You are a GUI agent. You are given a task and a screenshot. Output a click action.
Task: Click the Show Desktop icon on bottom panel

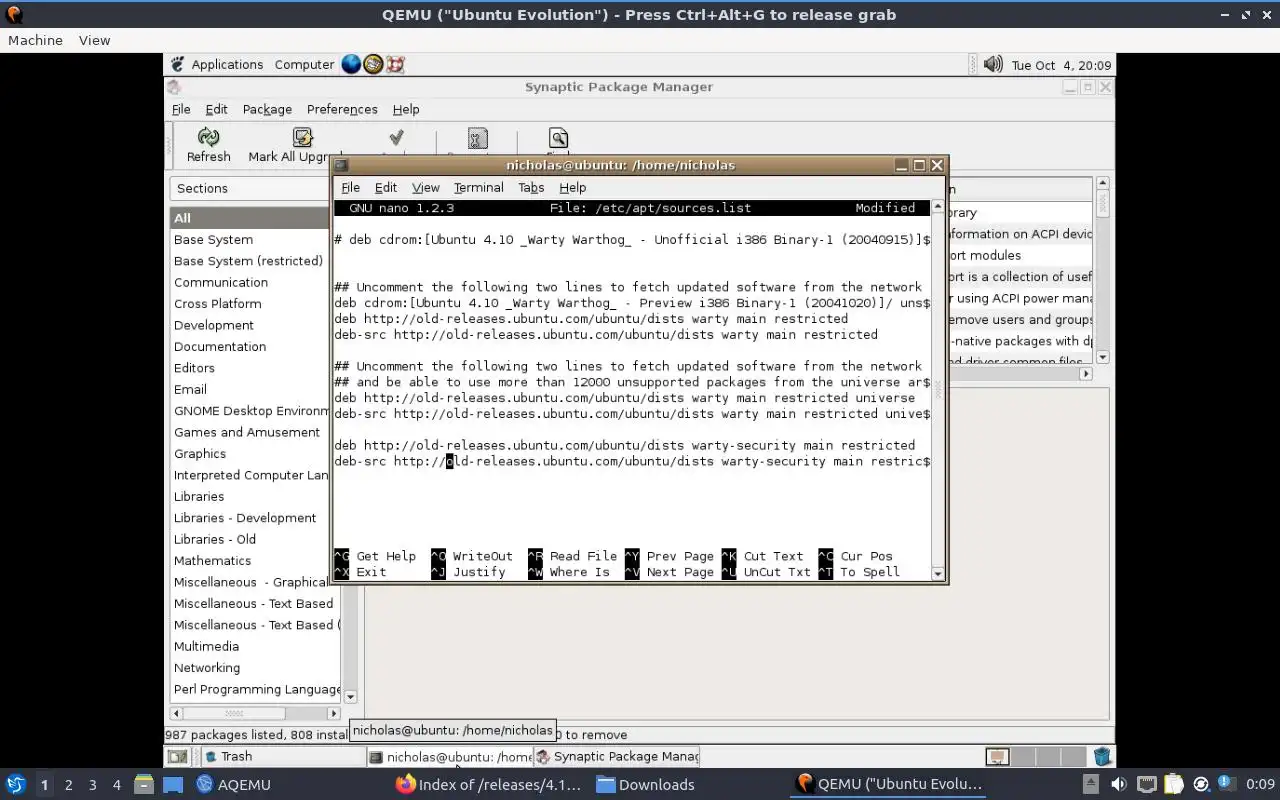[x=177, y=757]
